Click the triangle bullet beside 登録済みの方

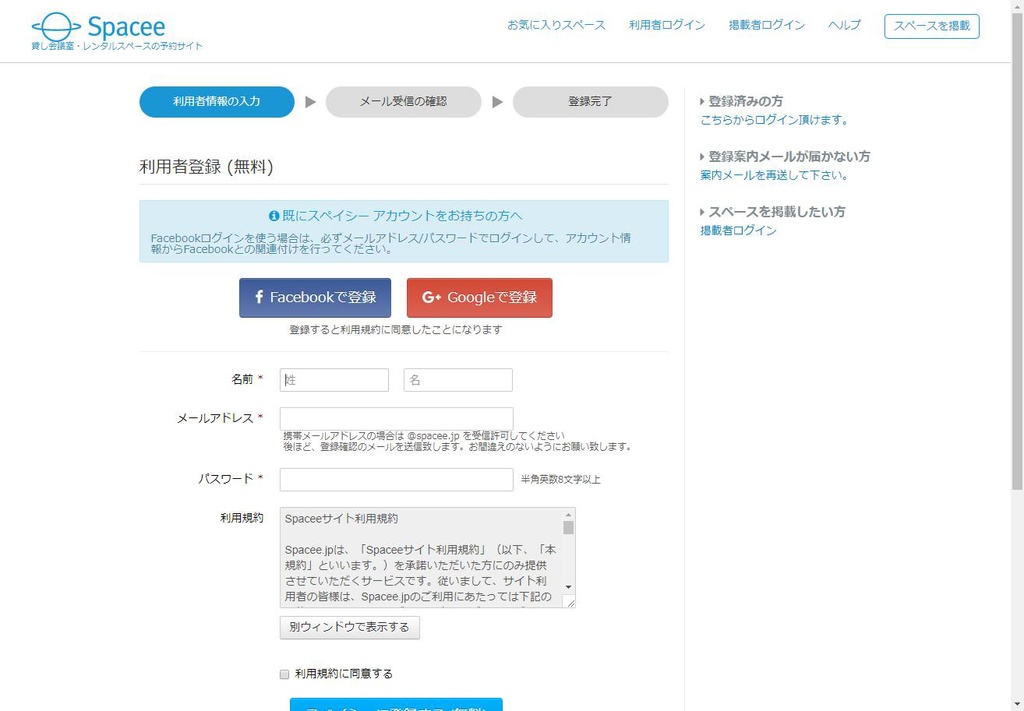pos(702,101)
